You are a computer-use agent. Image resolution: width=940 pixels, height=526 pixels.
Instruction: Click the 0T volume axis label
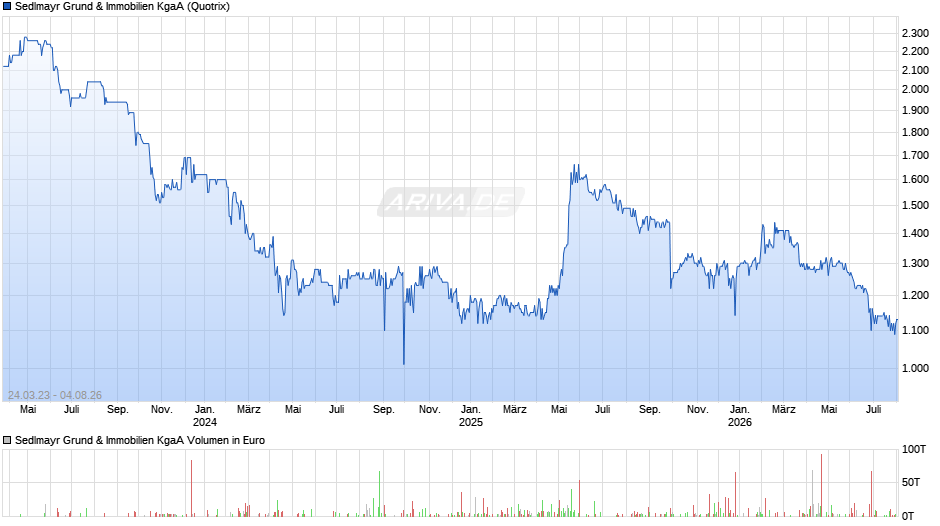pyautogui.click(x=908, y=516)
